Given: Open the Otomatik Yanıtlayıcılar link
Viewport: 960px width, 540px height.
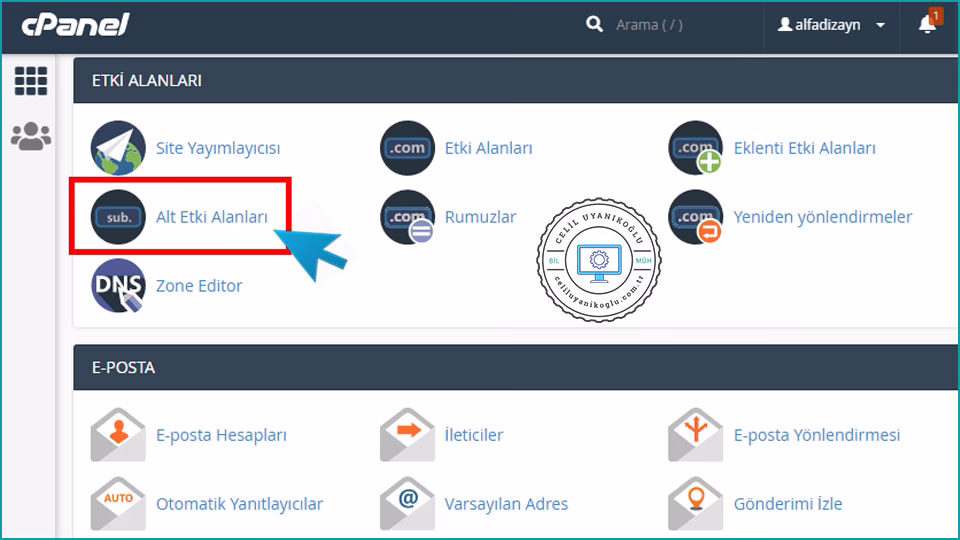Looking at the screenshot, I should coord(239,504).
